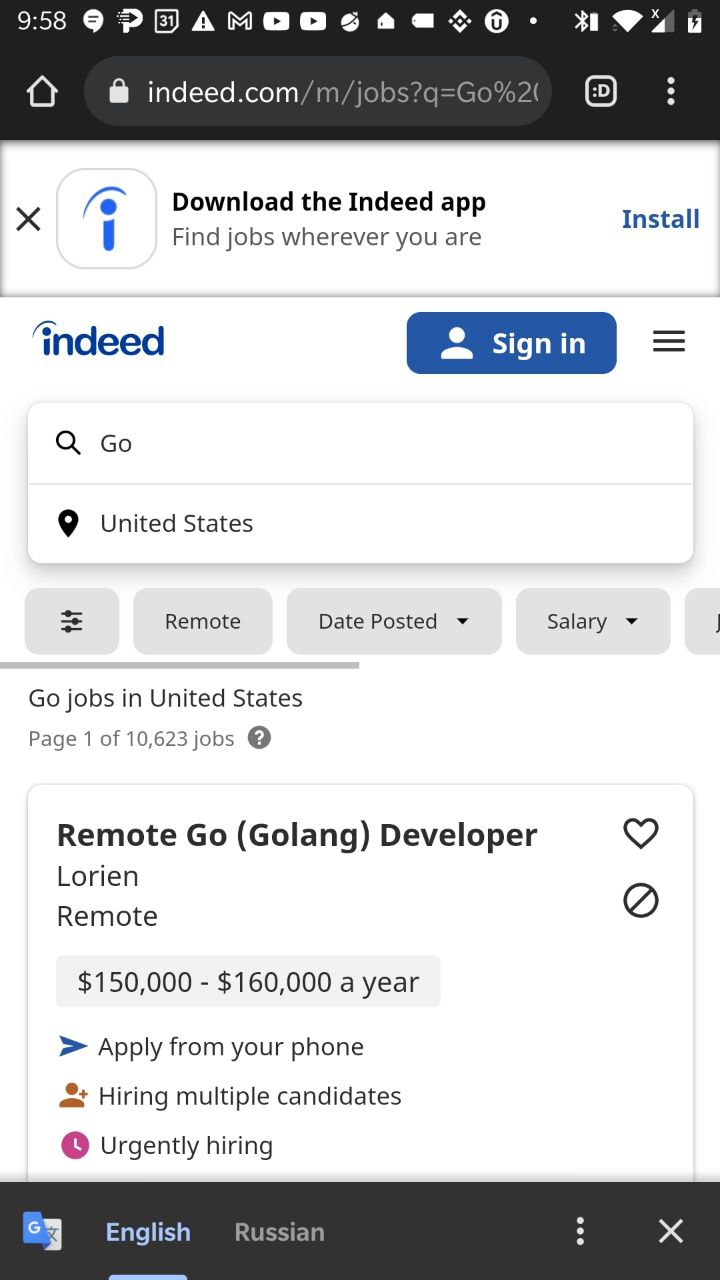Open the Remote Go (Golang) Developer listing

pos(297,835)
